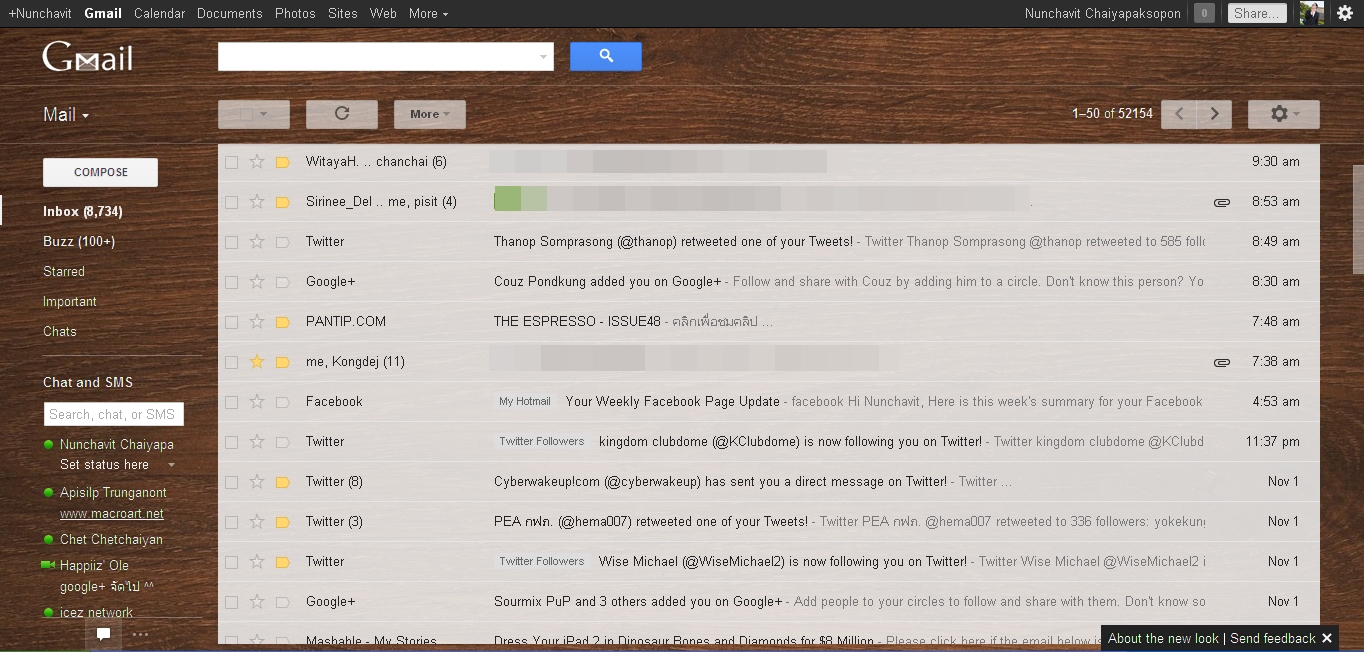Open the notifications counter showing 0

[1205, 13]
